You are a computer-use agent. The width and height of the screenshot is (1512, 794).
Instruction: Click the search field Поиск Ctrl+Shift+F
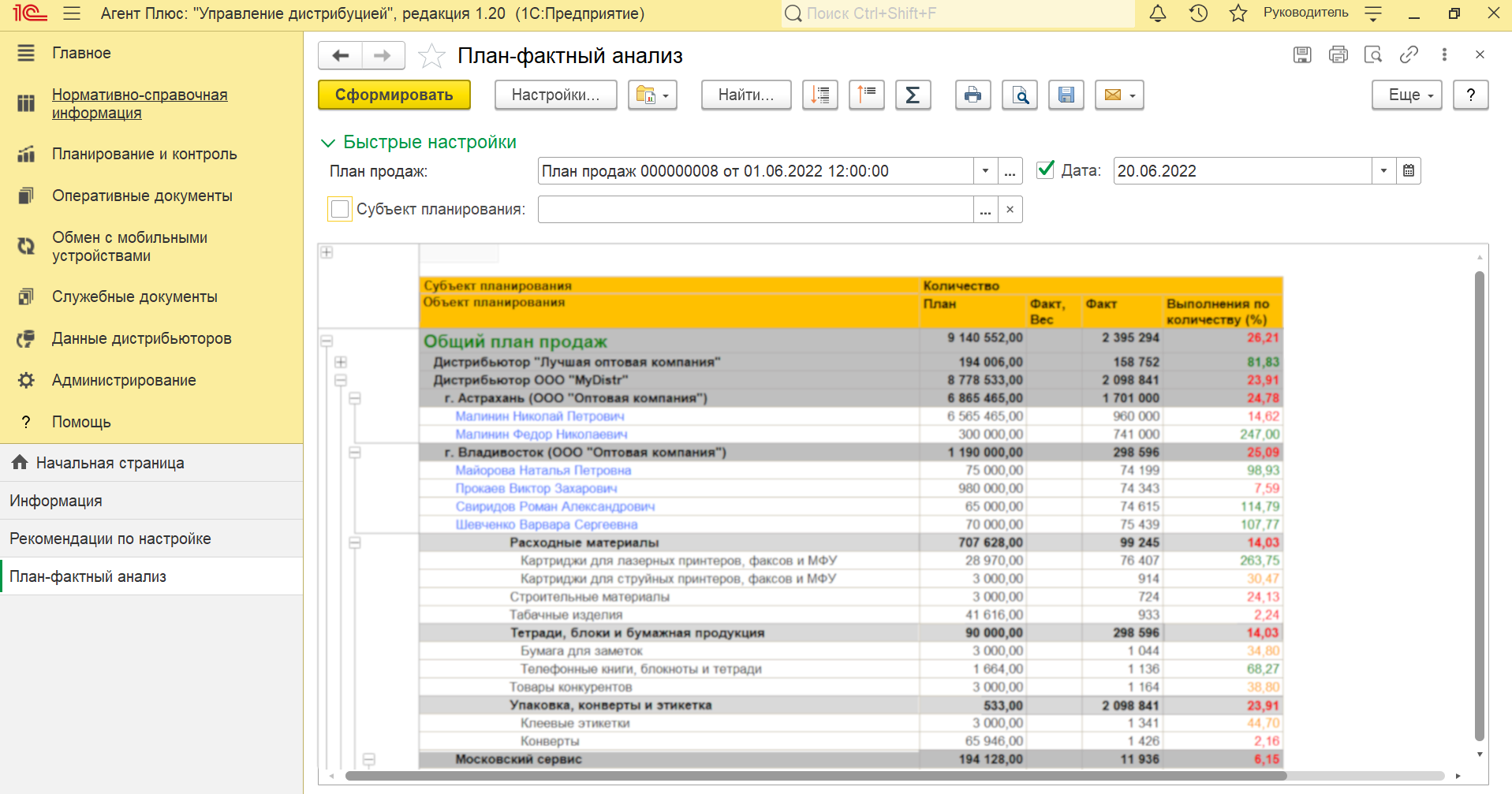coord(958,13)
